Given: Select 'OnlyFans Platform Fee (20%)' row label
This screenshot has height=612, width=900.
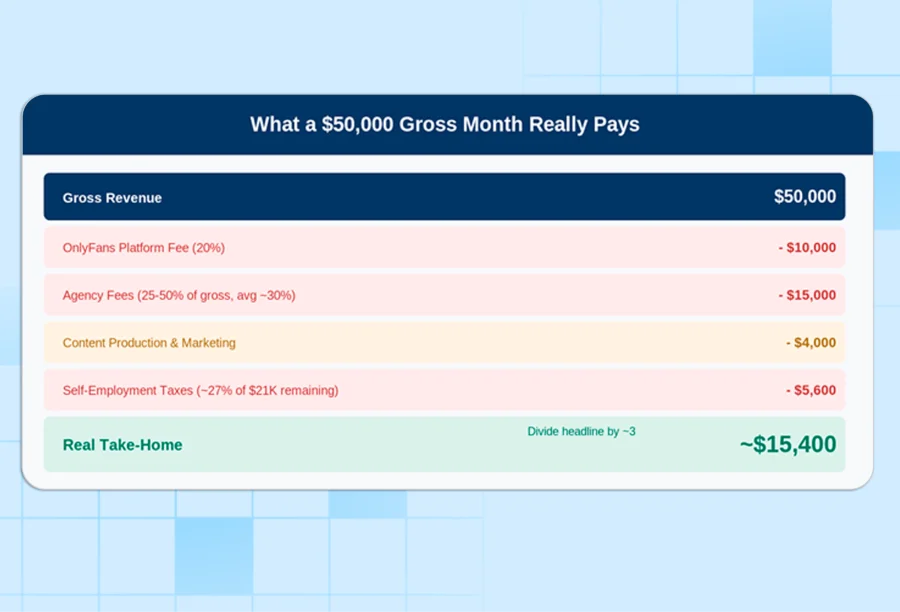Looking at the screenshot, I should pos(143,247).
